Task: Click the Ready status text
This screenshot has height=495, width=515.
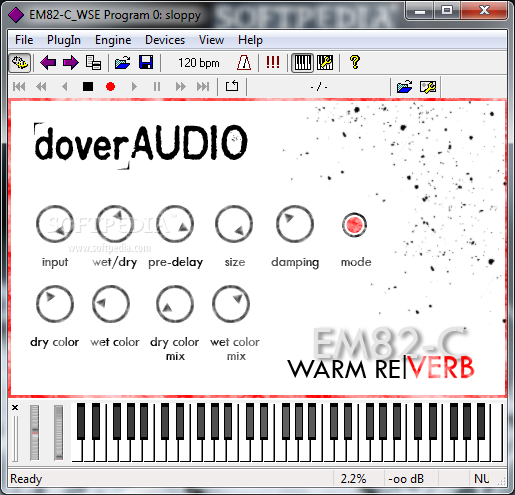Action: click(26, 479)
